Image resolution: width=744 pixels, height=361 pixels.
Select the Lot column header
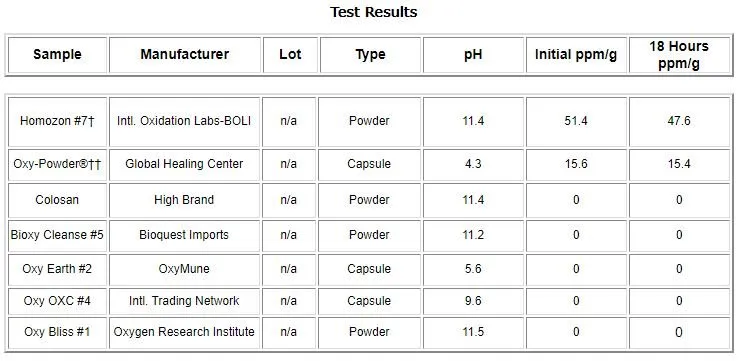[x=290, y=55]
